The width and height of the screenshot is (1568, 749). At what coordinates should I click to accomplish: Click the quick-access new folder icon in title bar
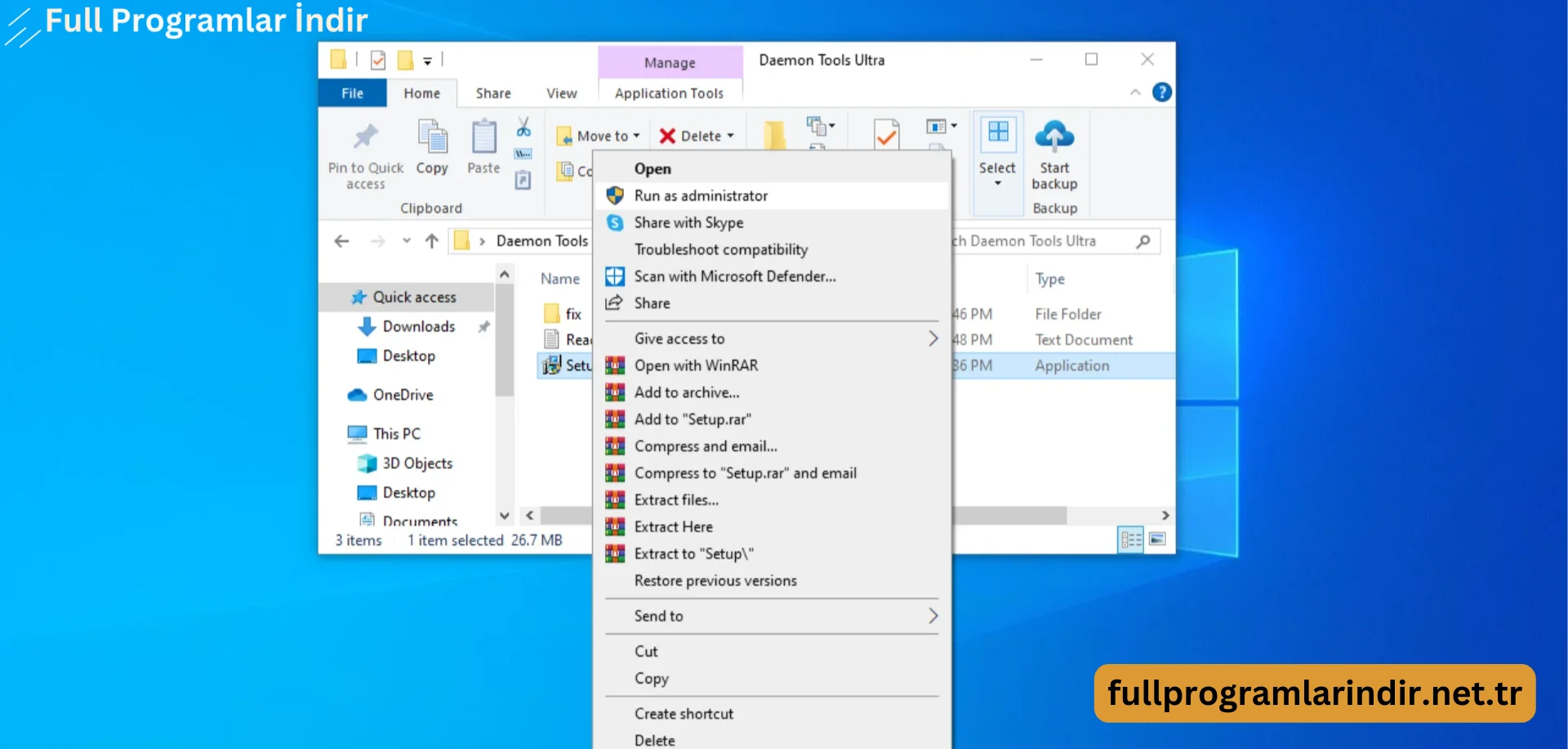coord(405,60)
